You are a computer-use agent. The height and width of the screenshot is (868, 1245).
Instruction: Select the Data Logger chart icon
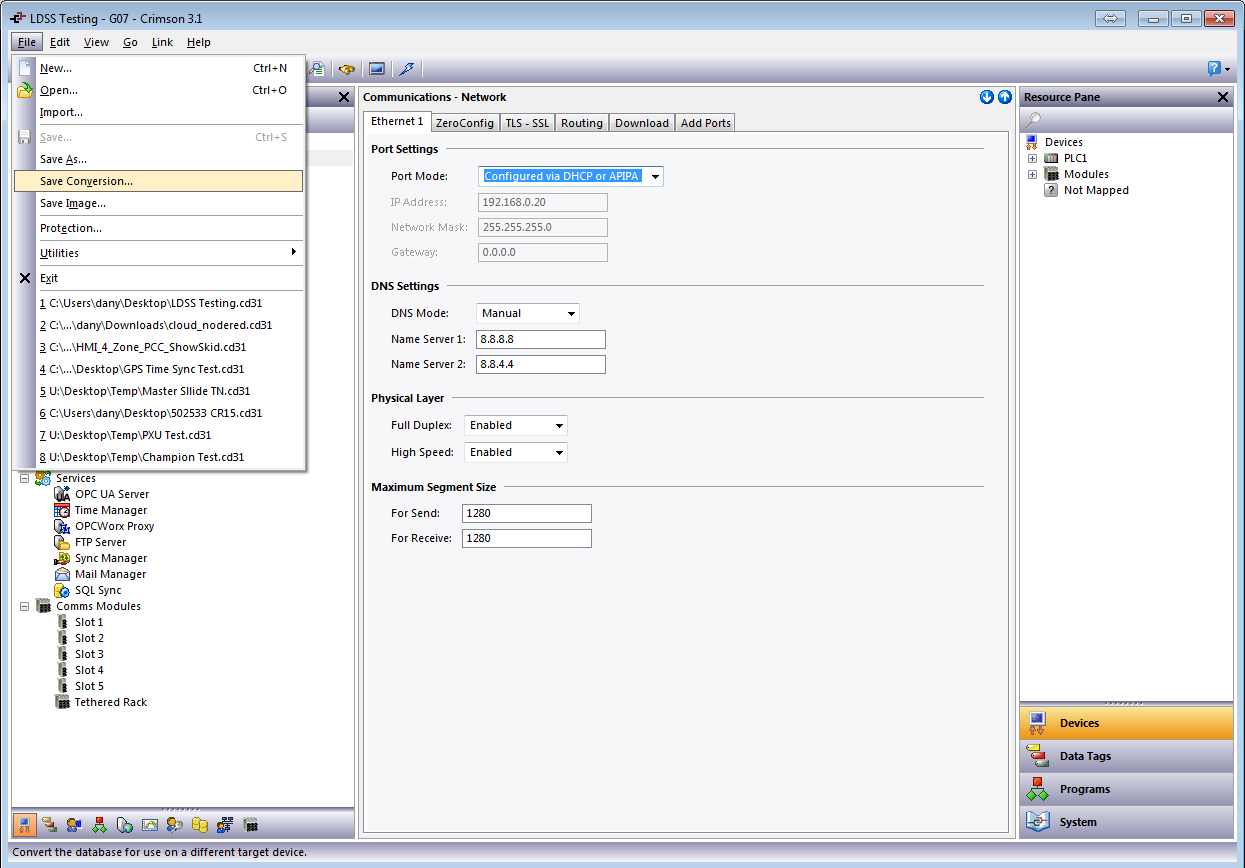(150, 825)
